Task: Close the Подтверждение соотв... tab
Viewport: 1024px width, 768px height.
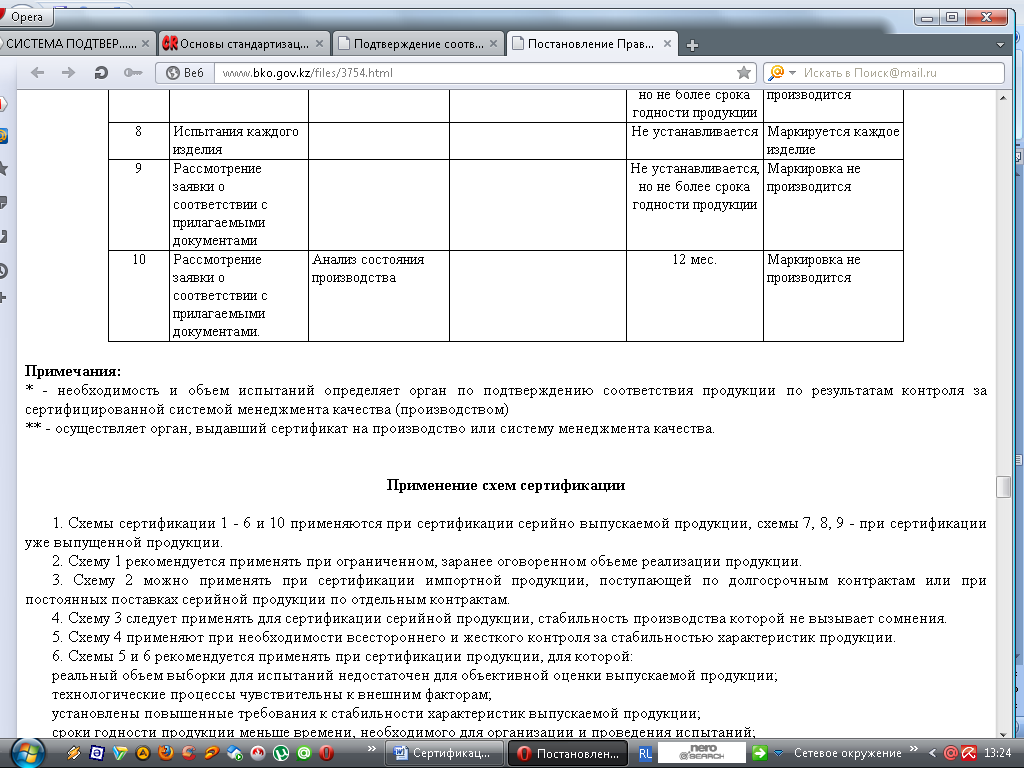Action: pos(493,44)
